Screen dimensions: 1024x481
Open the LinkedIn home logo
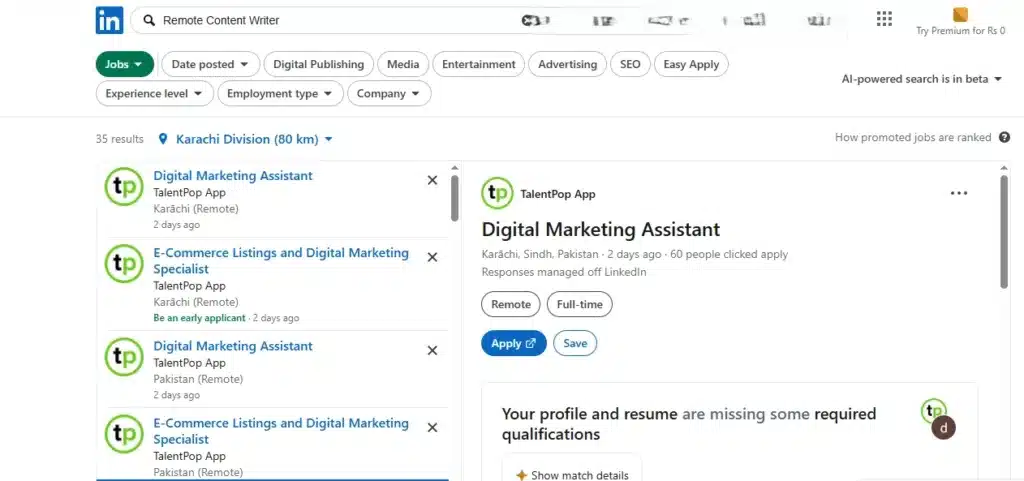[109, 20]
